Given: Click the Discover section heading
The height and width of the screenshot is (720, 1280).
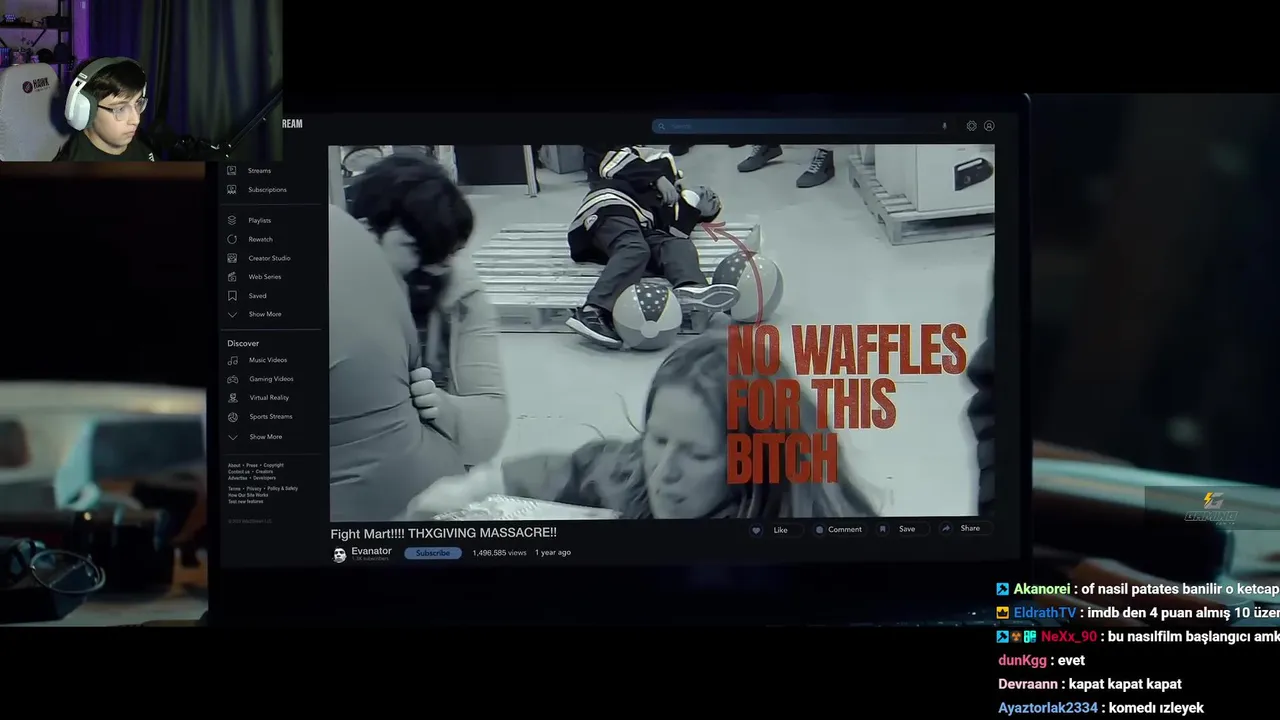Looking at the screenshot, I should (243, 343).
